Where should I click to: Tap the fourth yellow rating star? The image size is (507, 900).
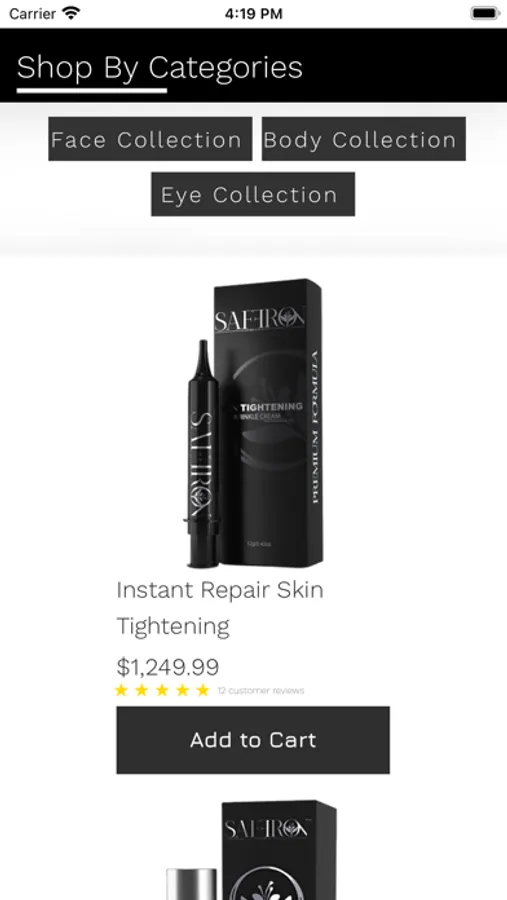point(183,690)
